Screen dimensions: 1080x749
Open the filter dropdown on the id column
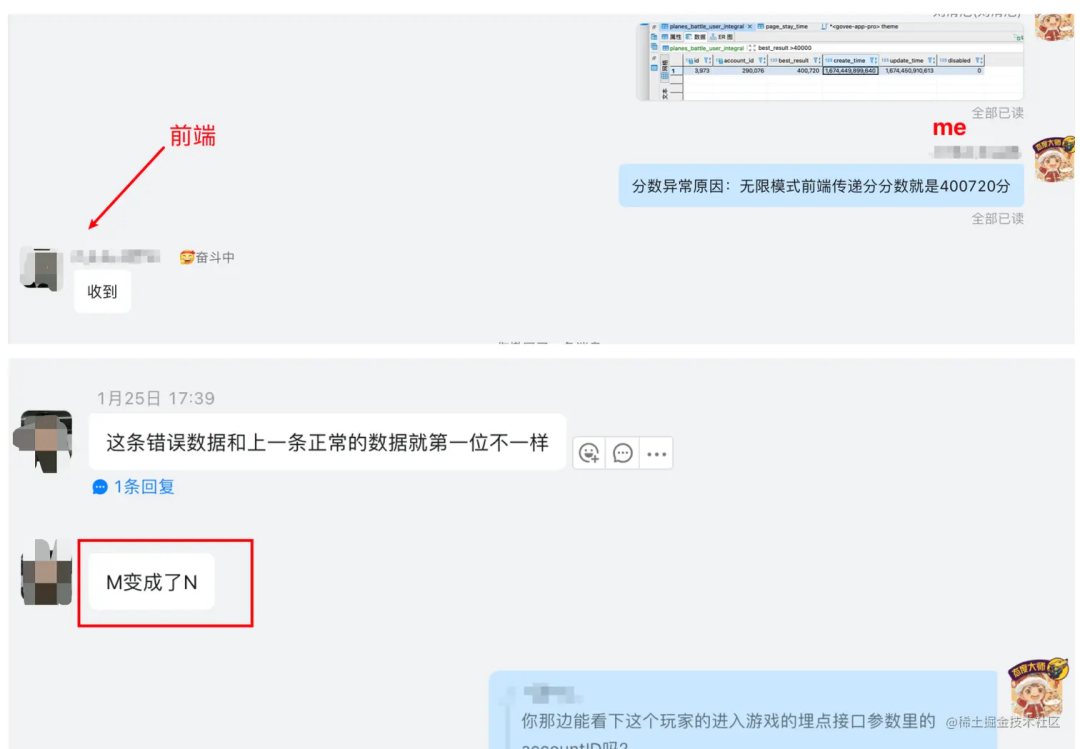click(705, 61)
